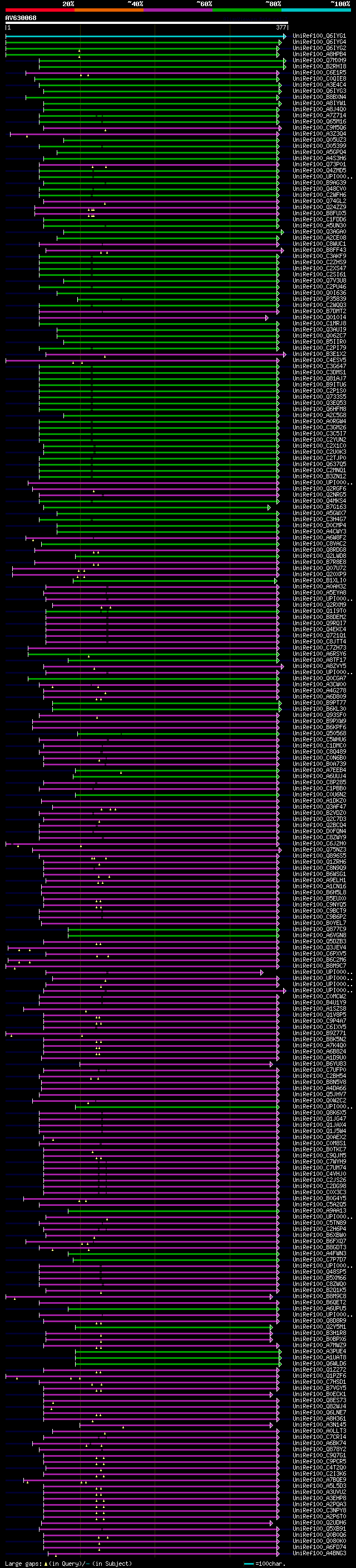Viewport: 356px width, 1568px height.
Task: Click hit label UniRef100_C9B6P2
Action: pyautogui.click(x=319, y=917)
